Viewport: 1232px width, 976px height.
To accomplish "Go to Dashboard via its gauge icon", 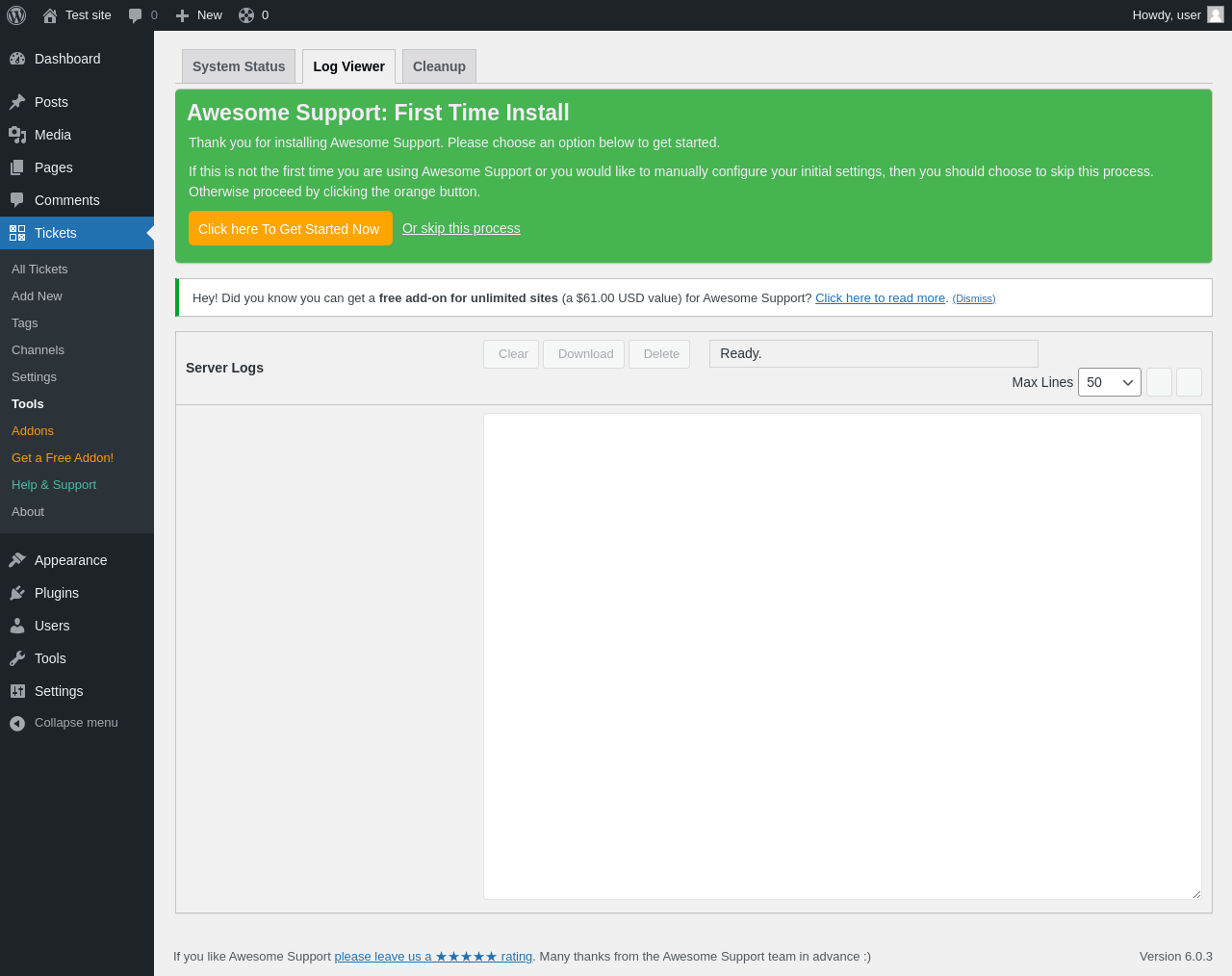I will (17, 59).
